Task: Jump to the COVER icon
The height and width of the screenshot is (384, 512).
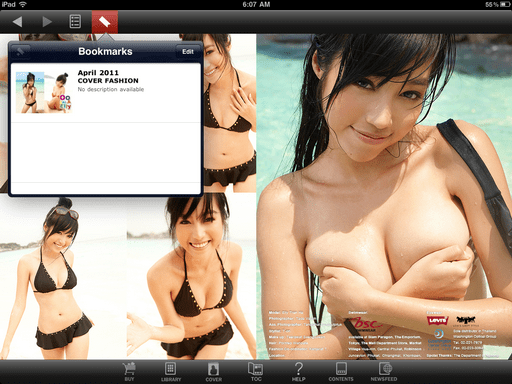Action: 213,372
